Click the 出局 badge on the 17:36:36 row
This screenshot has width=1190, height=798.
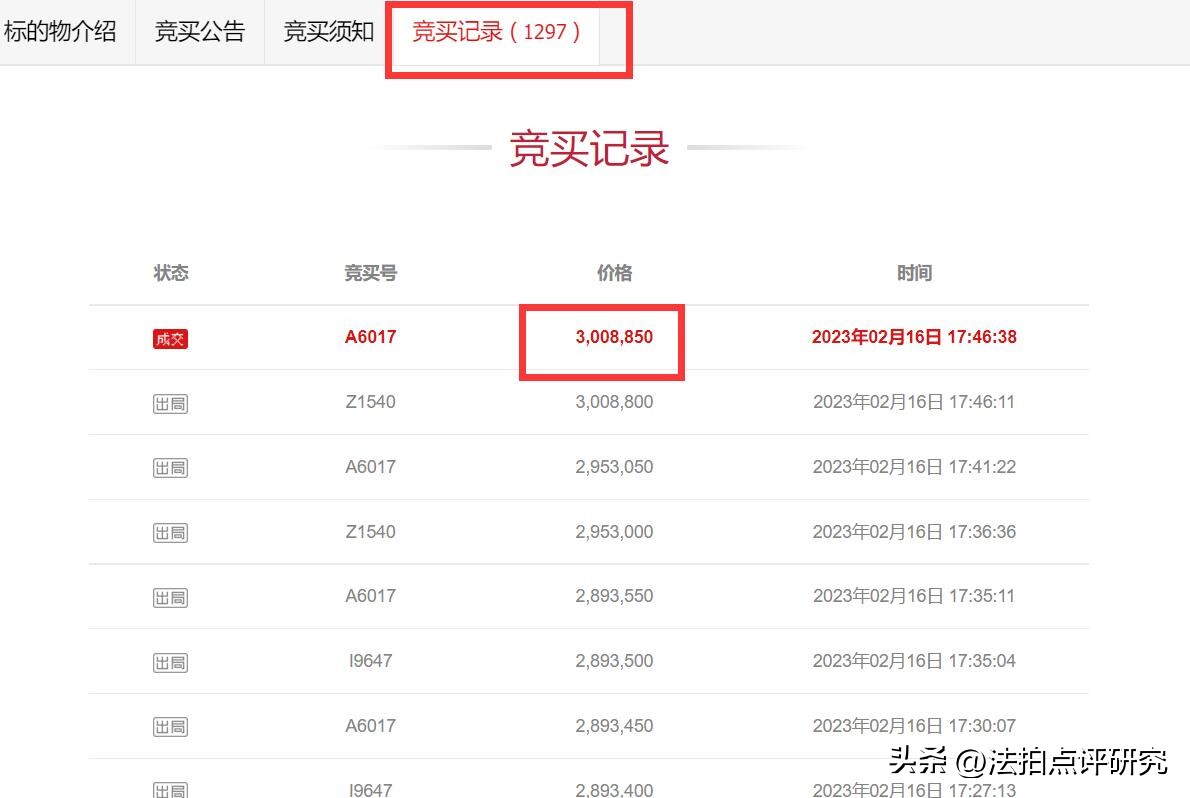coord(170,532)
